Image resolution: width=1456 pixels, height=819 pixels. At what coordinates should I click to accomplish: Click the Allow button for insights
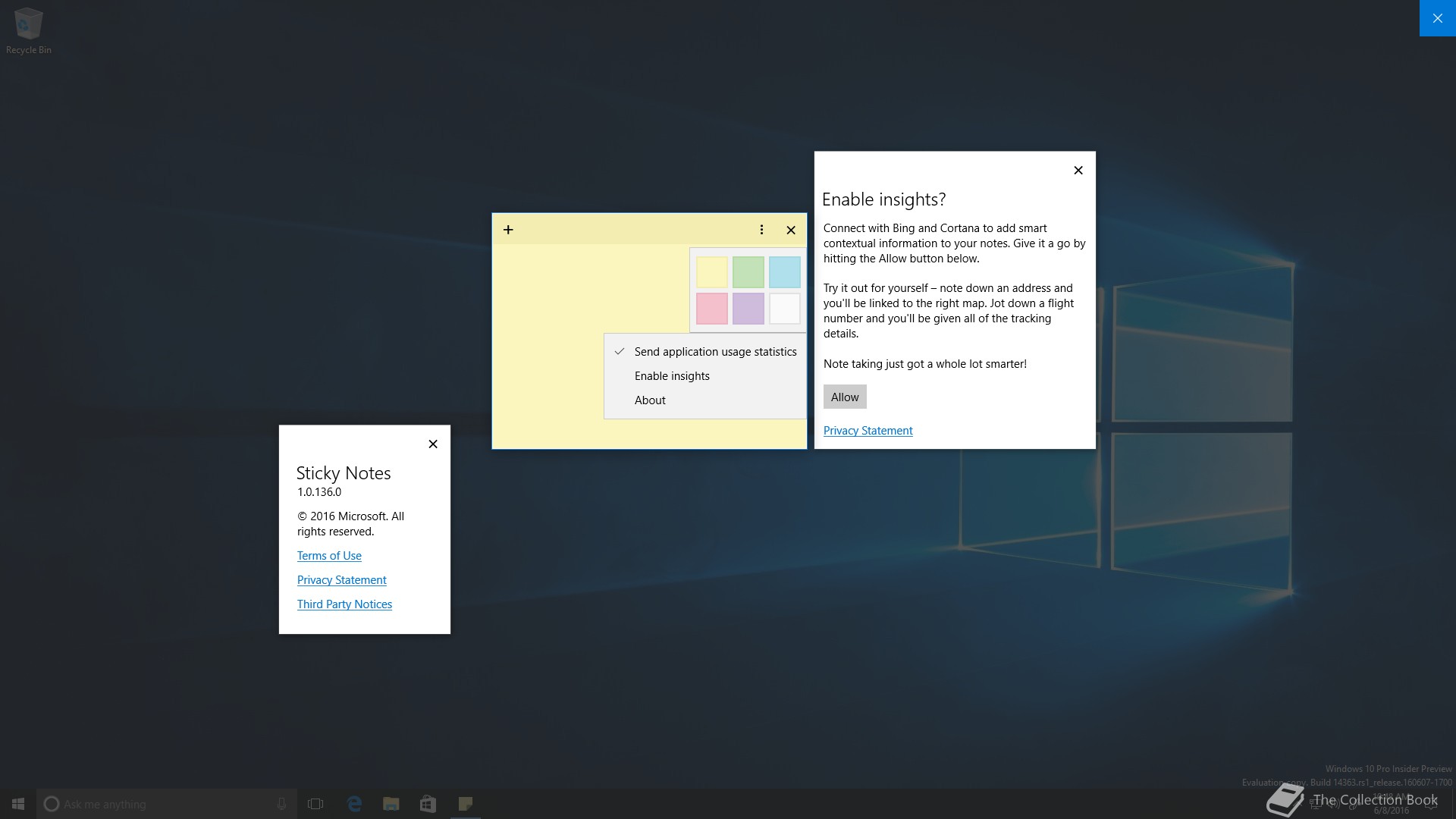[845, 397]
